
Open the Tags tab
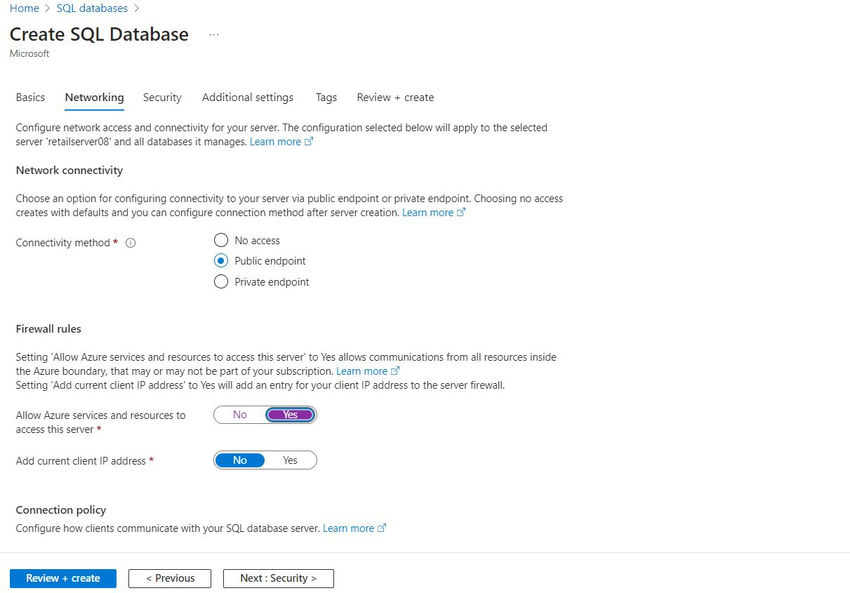(326, 98)
